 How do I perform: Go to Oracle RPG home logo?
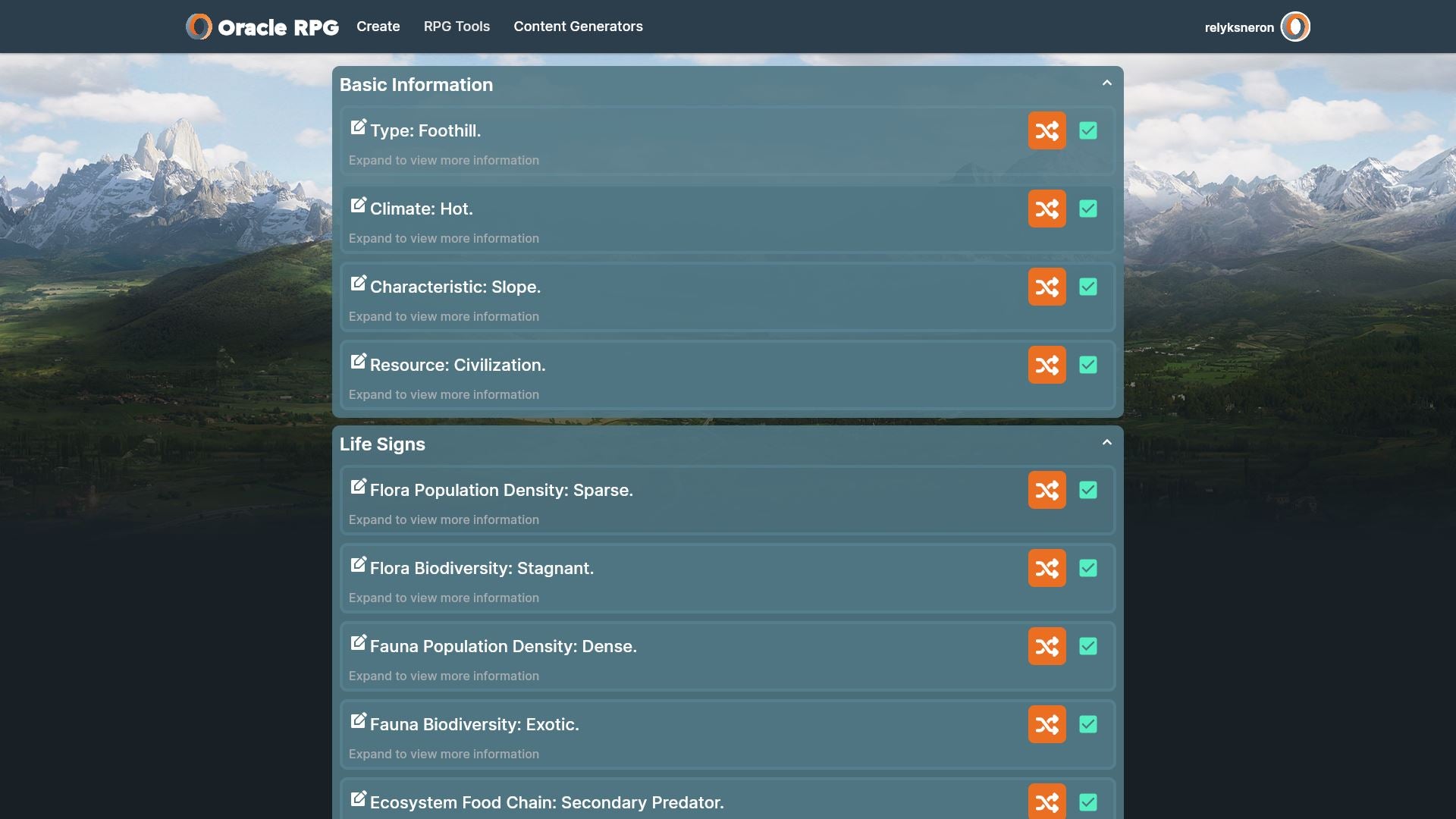(262, 27)
